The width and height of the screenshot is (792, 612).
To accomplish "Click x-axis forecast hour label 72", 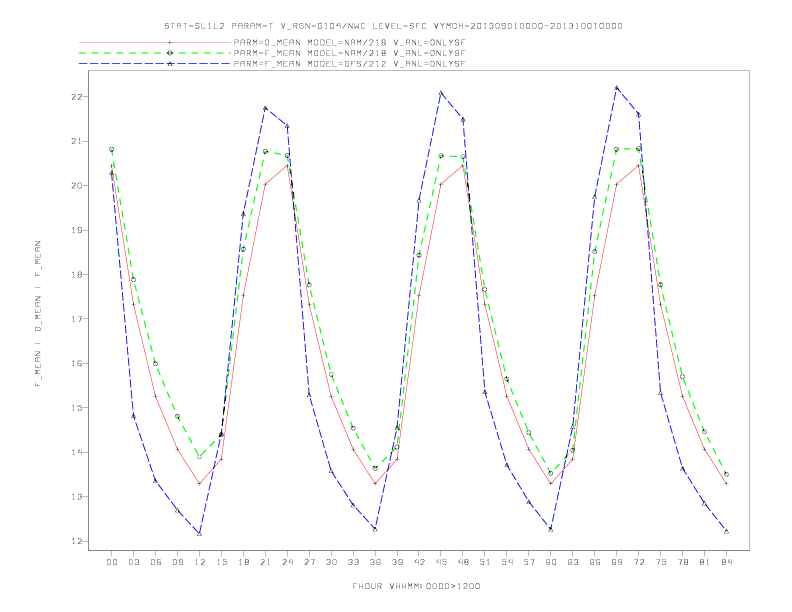I will [639, 562].
